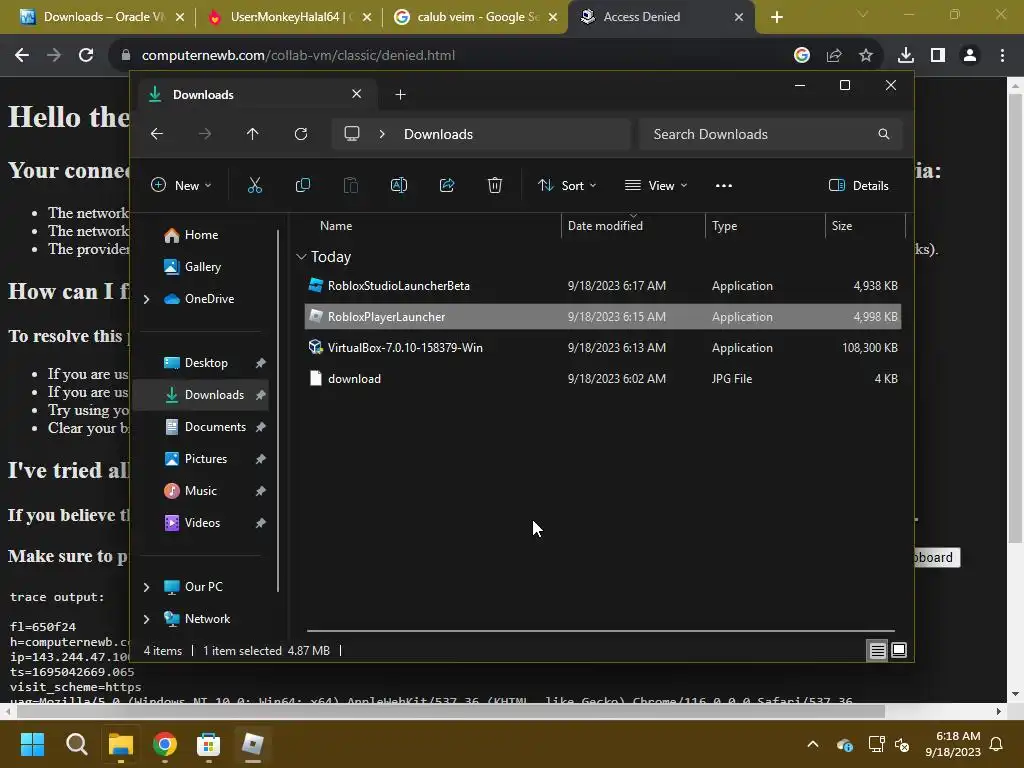This screenshot has width=1024, height=768.
Task: Click the Share icon in File Explorer toolbar
Action: tap(447, 185)
